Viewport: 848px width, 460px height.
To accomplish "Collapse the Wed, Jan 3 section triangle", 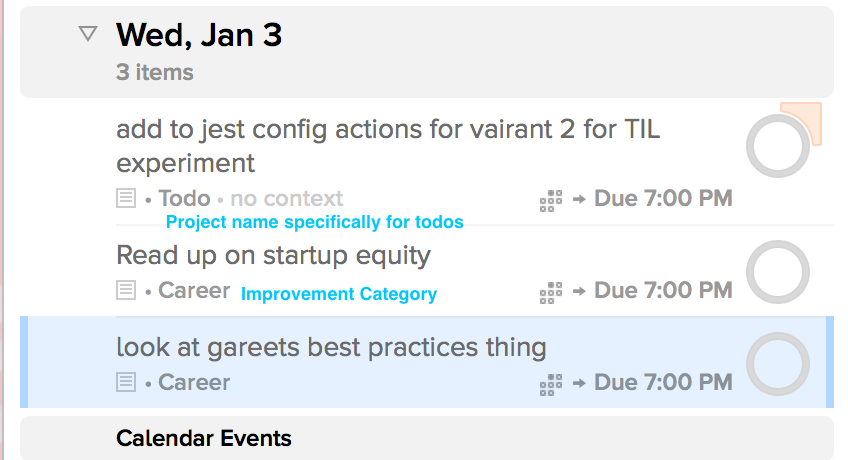I will 88,34.
